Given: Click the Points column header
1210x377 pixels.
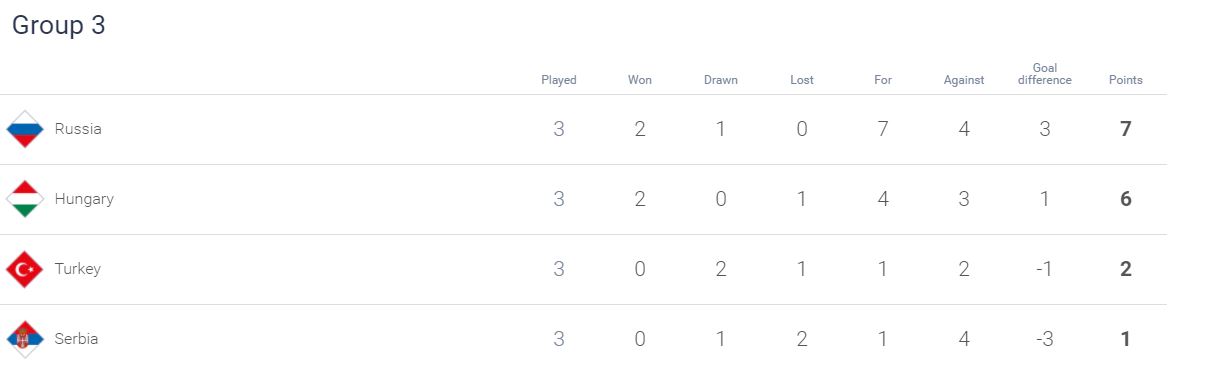Looking at the screenshot, I should pos(1126,80).
